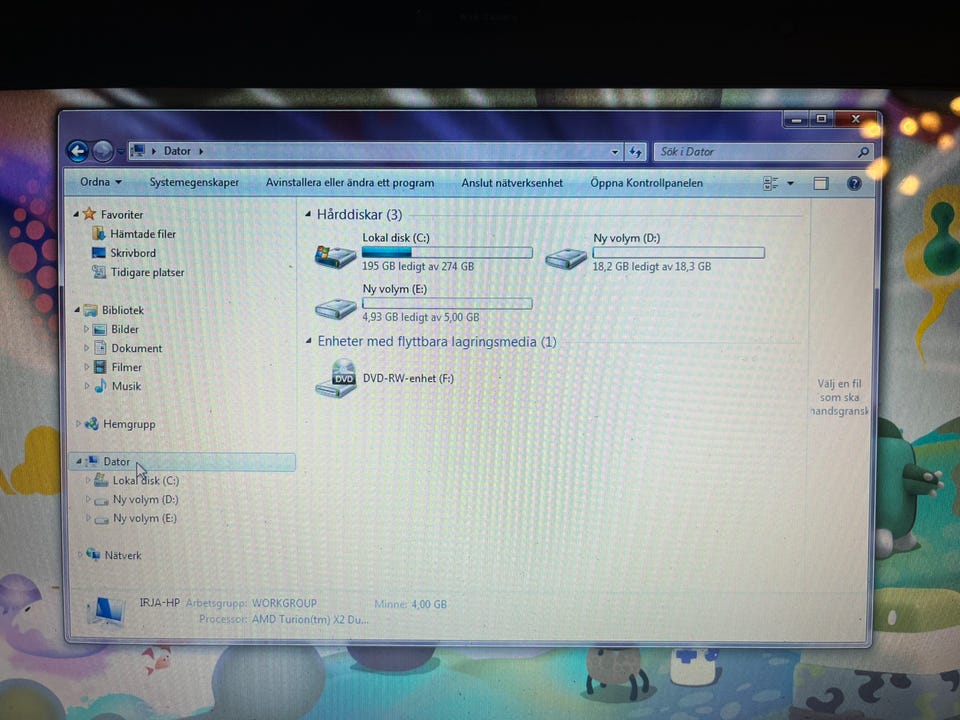
Task: Click the magnifying glass search icon
Action: (x=863, y=152)
